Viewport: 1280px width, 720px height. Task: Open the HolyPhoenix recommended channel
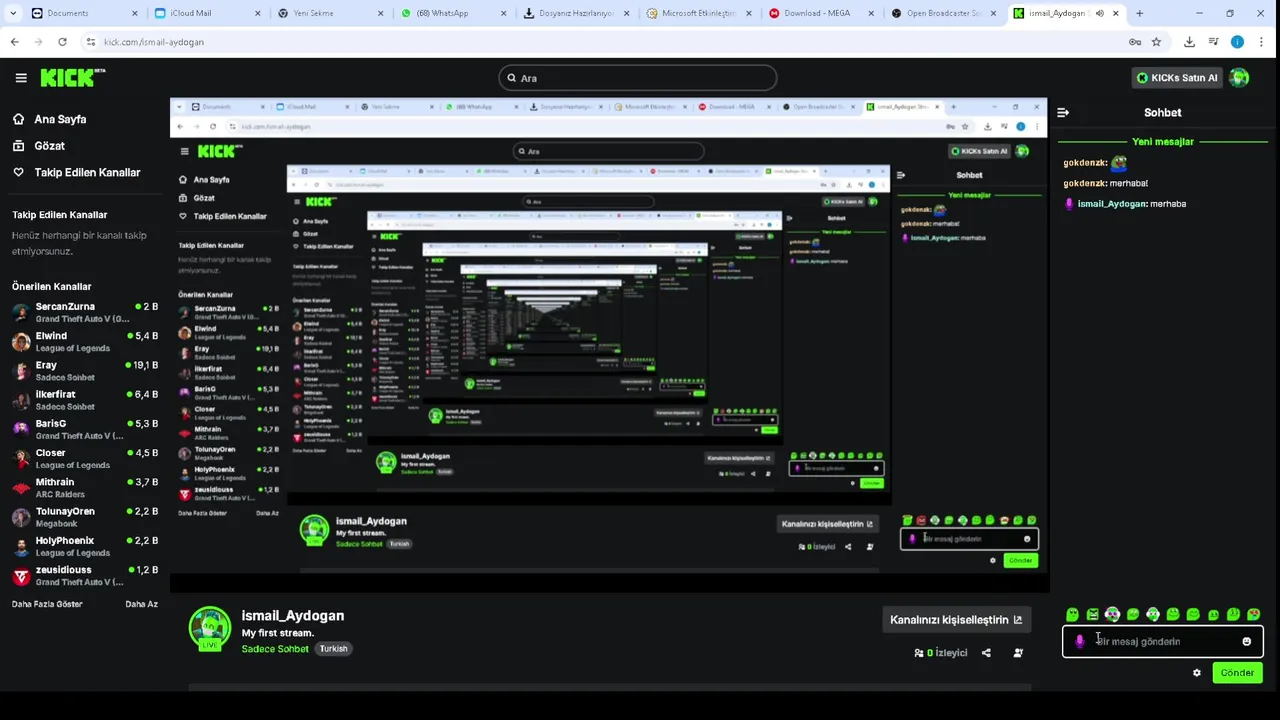[85, 546]
